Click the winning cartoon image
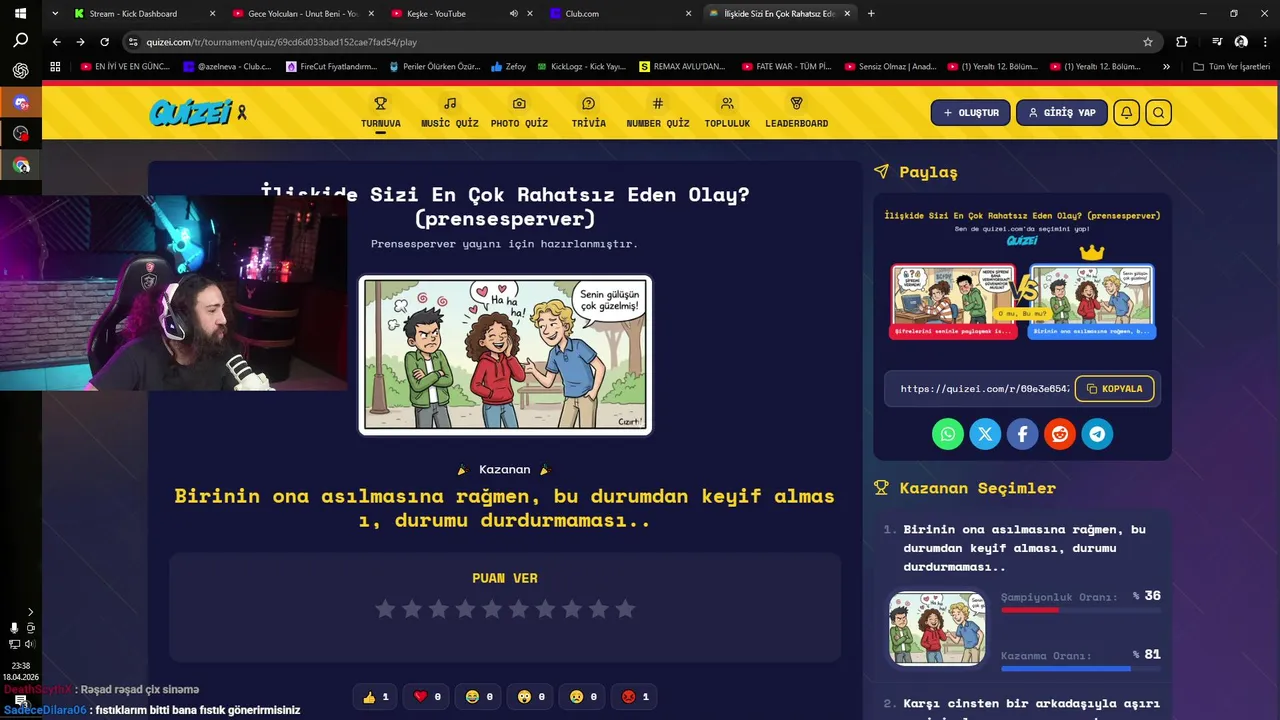Image resolution: width=1280 pixels, height=720 pixels. pos(505,355)
